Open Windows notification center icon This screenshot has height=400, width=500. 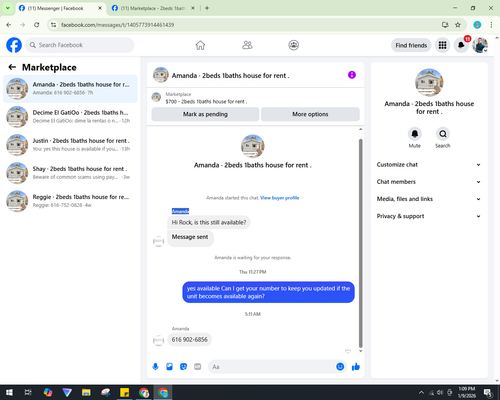(488, 392)
